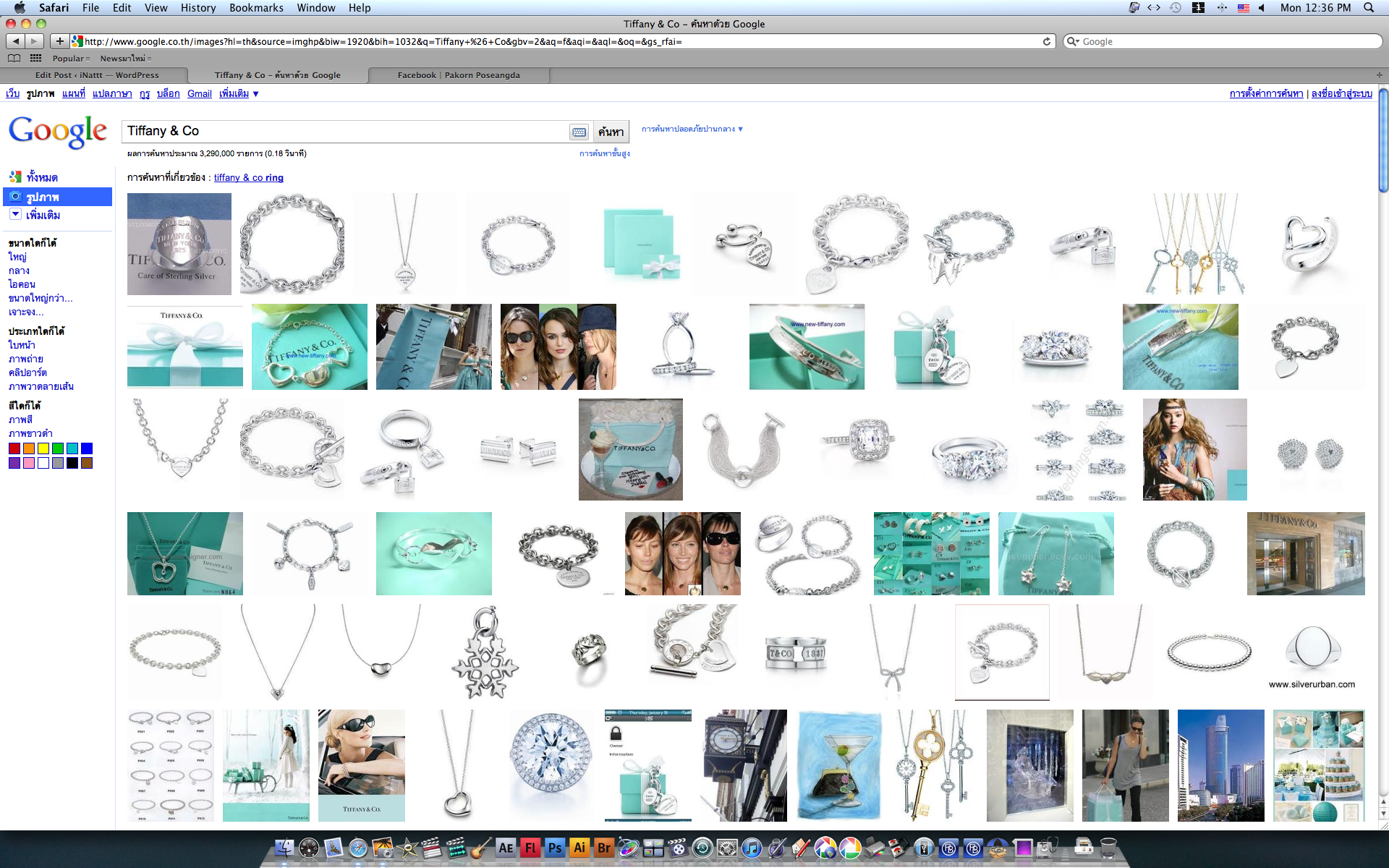This screenshot has width=1389, height=868.
Task: Open GarageBand guitar icon in the Dock
Action: click(x=481, y=848)
